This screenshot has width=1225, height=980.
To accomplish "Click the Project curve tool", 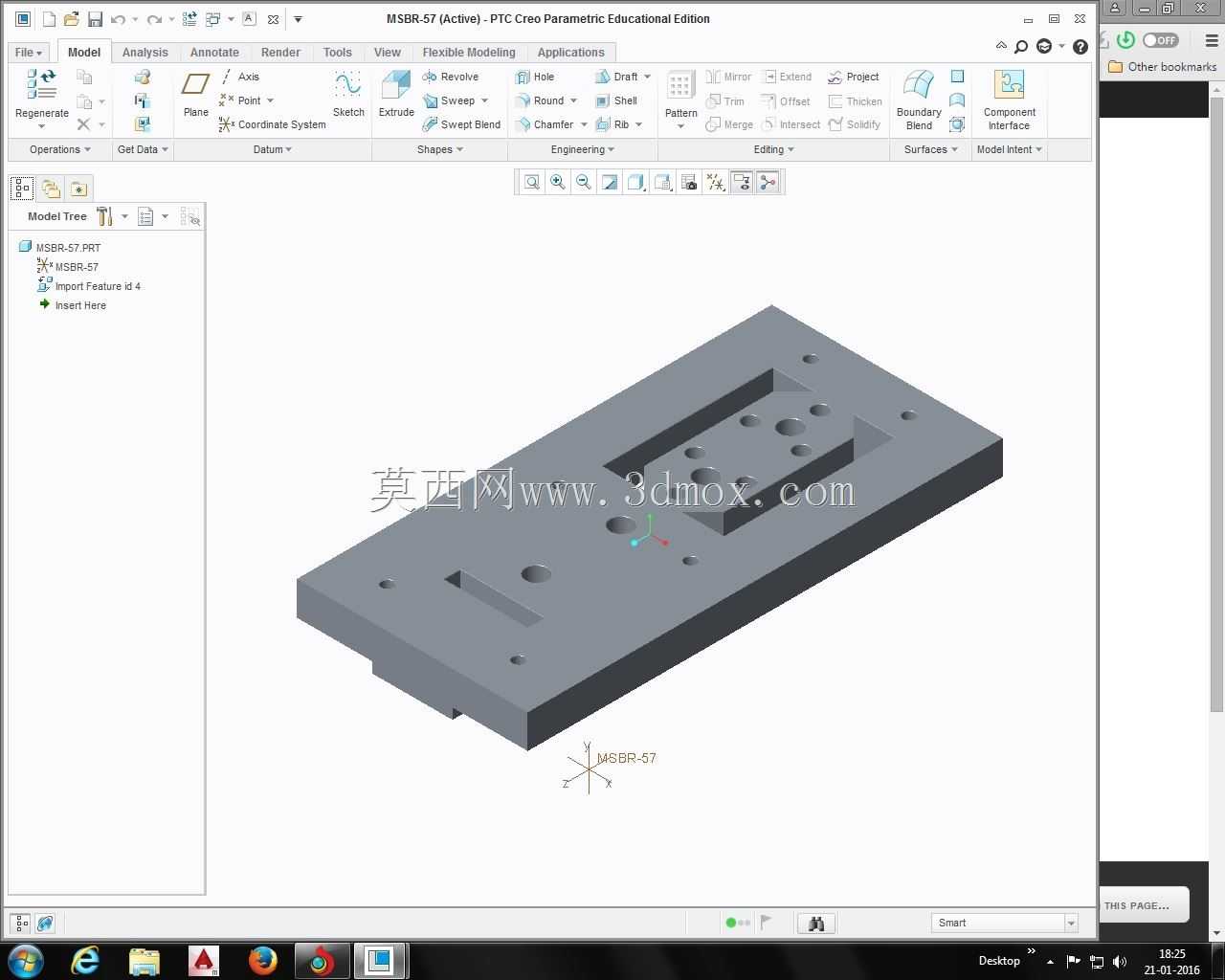I will click(854, 77).
